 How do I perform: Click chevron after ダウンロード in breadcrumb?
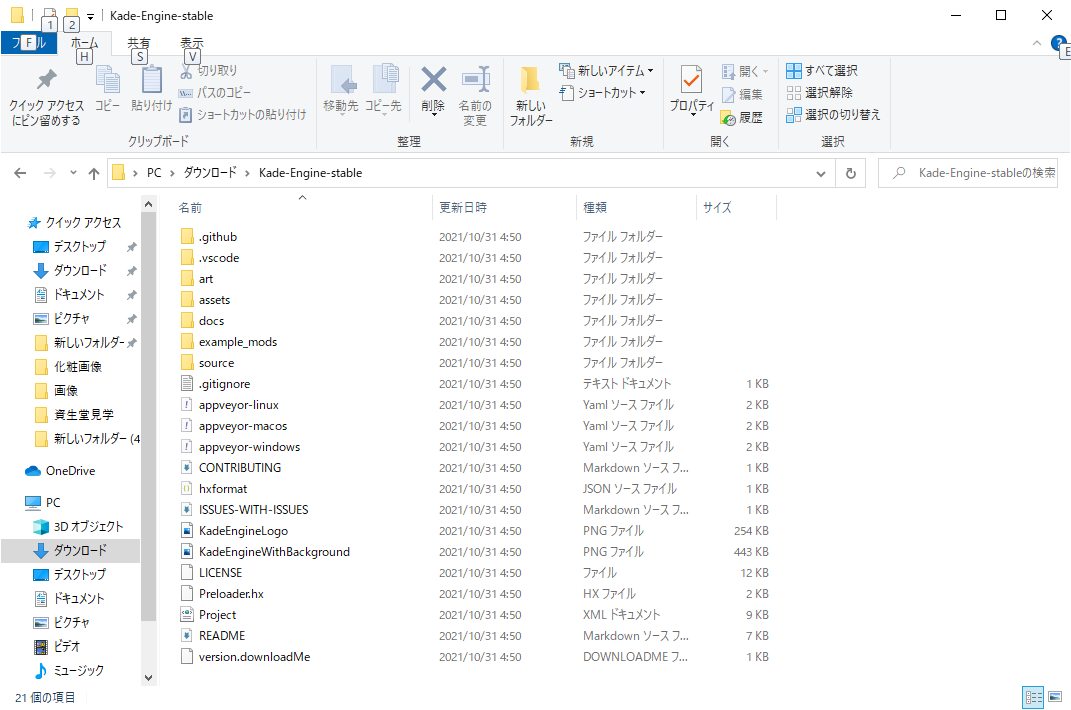click(x=247, y=174)
